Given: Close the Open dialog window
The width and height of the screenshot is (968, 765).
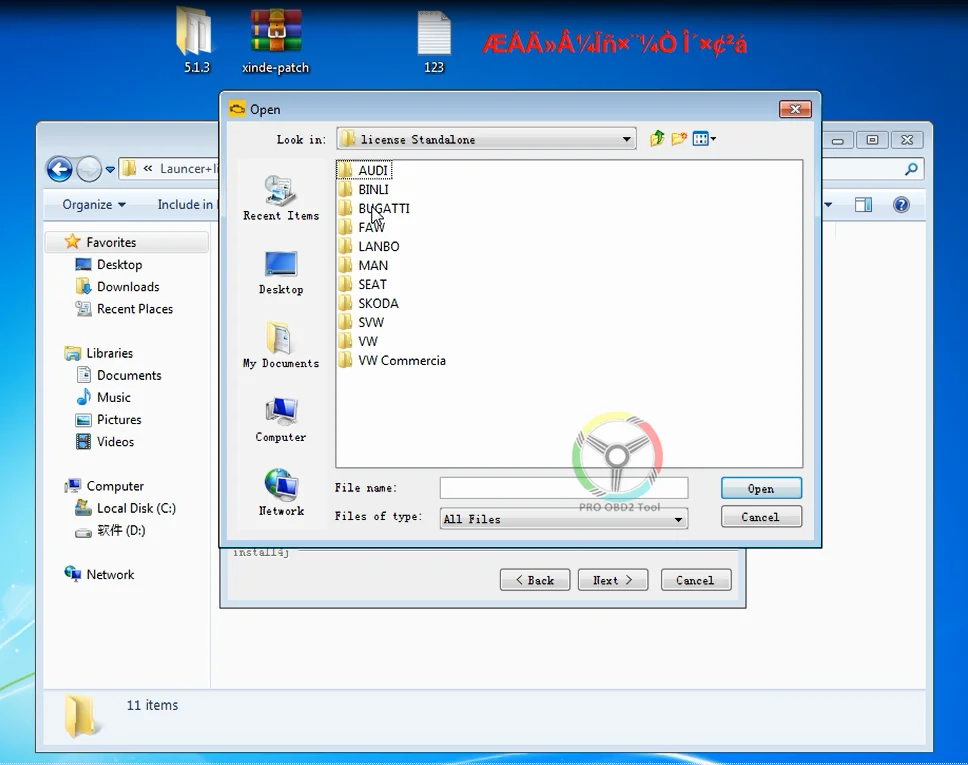Looking at the screenshot, I should click(x=795, y=109).
